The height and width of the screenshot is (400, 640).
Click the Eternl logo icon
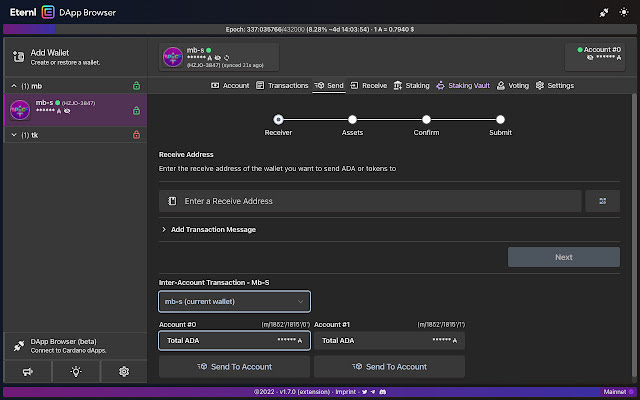pos(48,12)
